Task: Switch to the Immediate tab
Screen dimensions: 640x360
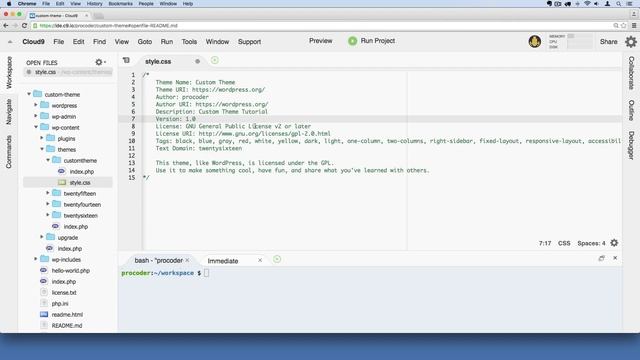Action: point(223,261)
